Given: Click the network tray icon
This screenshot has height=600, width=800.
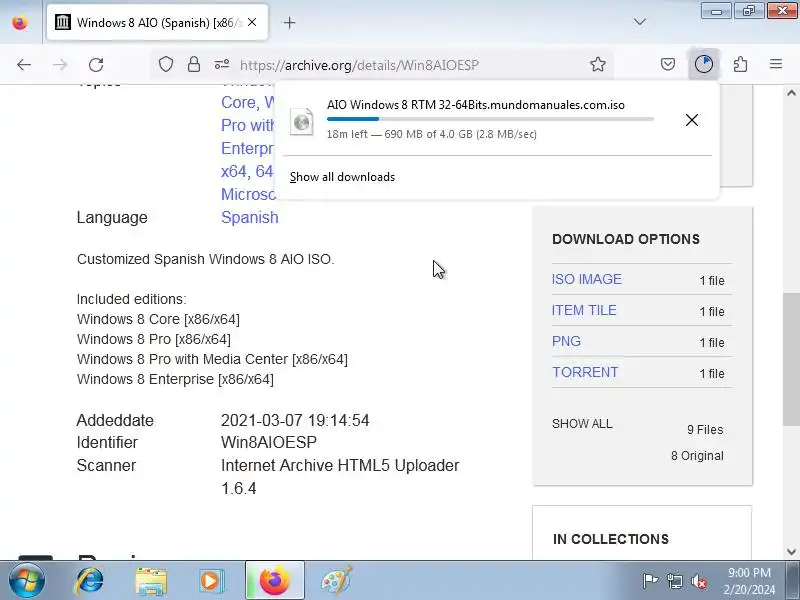Looking at the screenshot, I should pos(674,581).
